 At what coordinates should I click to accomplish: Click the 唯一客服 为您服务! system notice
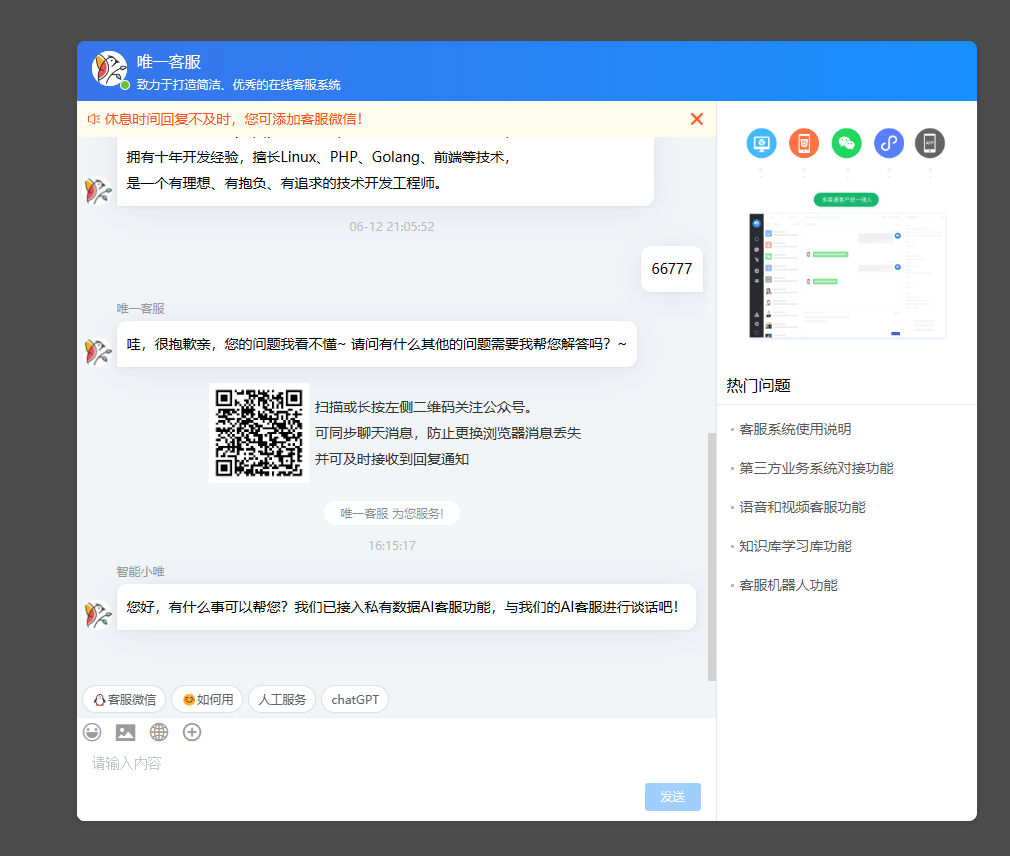click(x=392, y=513)
